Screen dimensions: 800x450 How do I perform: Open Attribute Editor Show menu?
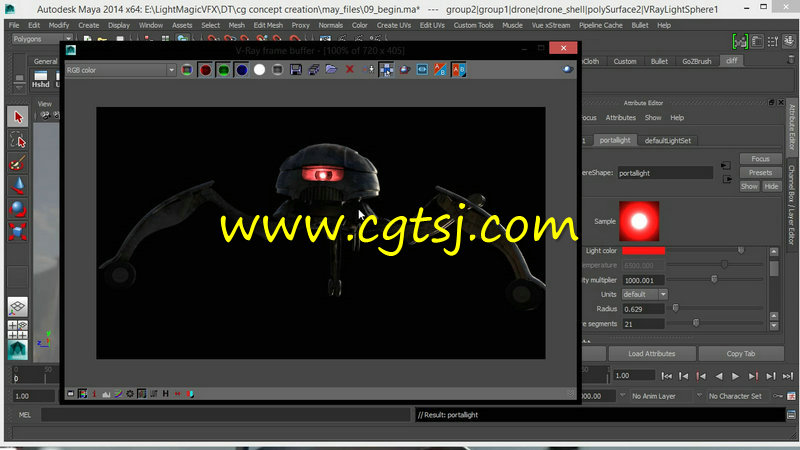653,118
